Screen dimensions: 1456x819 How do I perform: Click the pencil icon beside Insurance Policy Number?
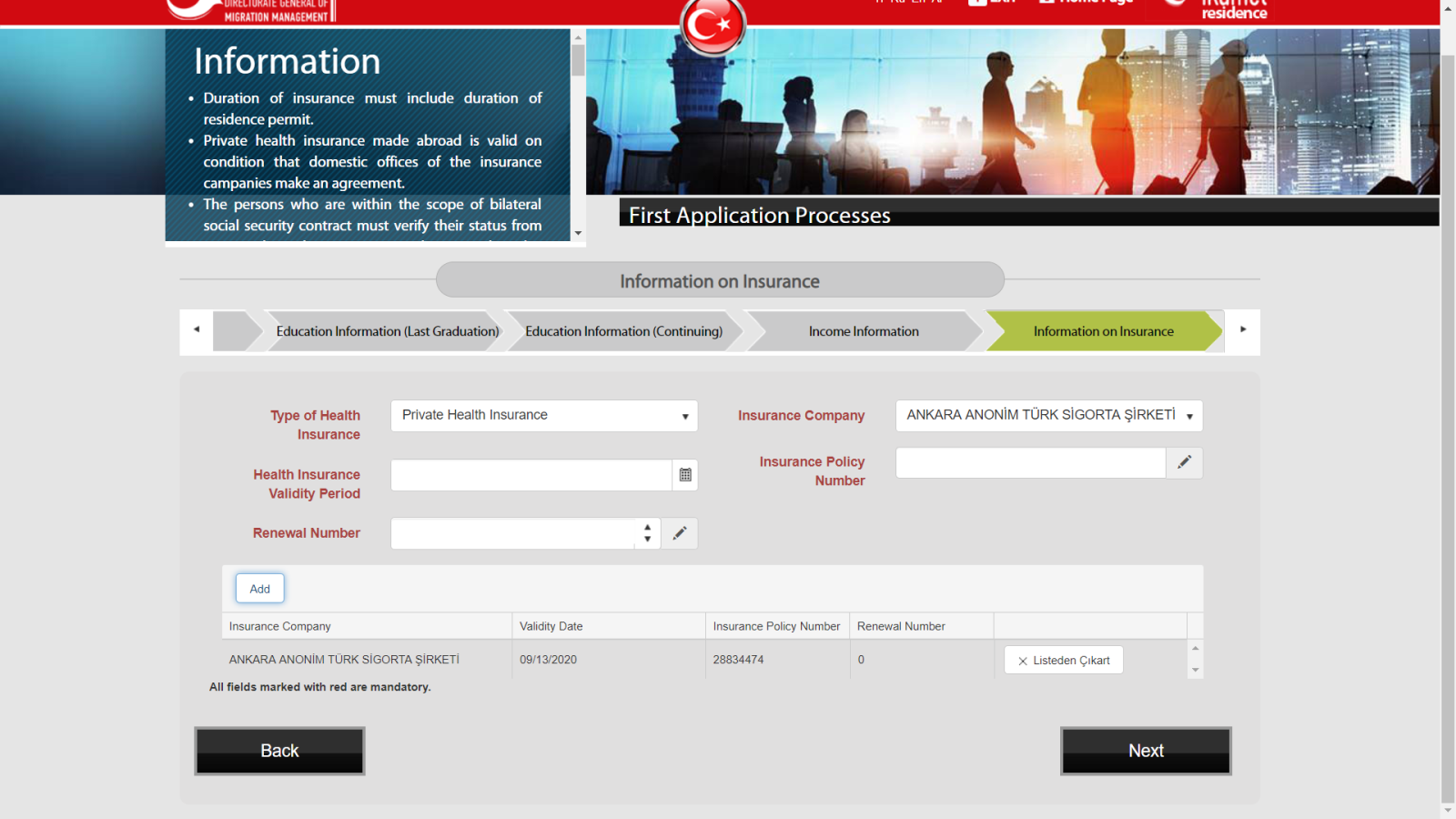[1184, 462]
